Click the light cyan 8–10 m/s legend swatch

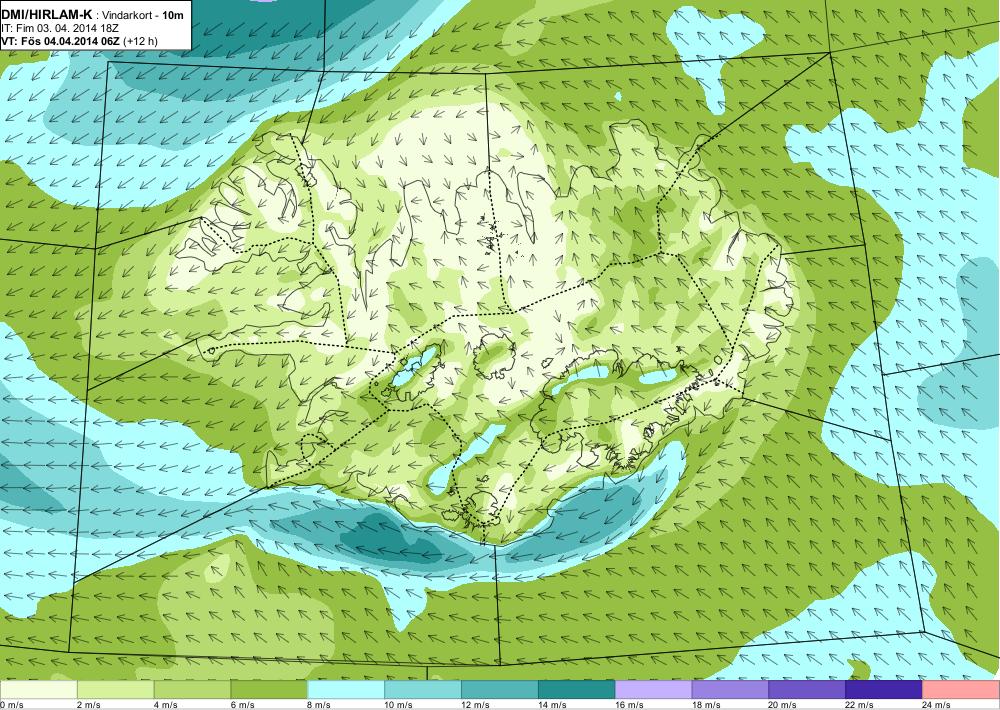(x=346, y=690)
